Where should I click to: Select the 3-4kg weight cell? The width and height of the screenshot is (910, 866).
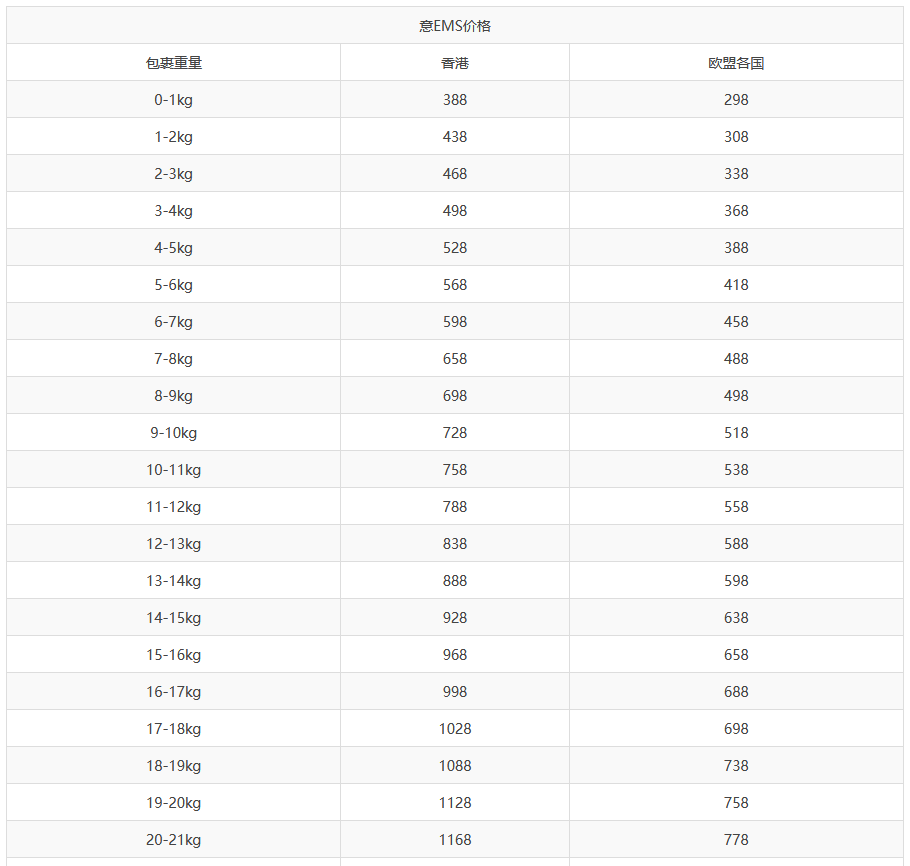(x=173, y=211)
